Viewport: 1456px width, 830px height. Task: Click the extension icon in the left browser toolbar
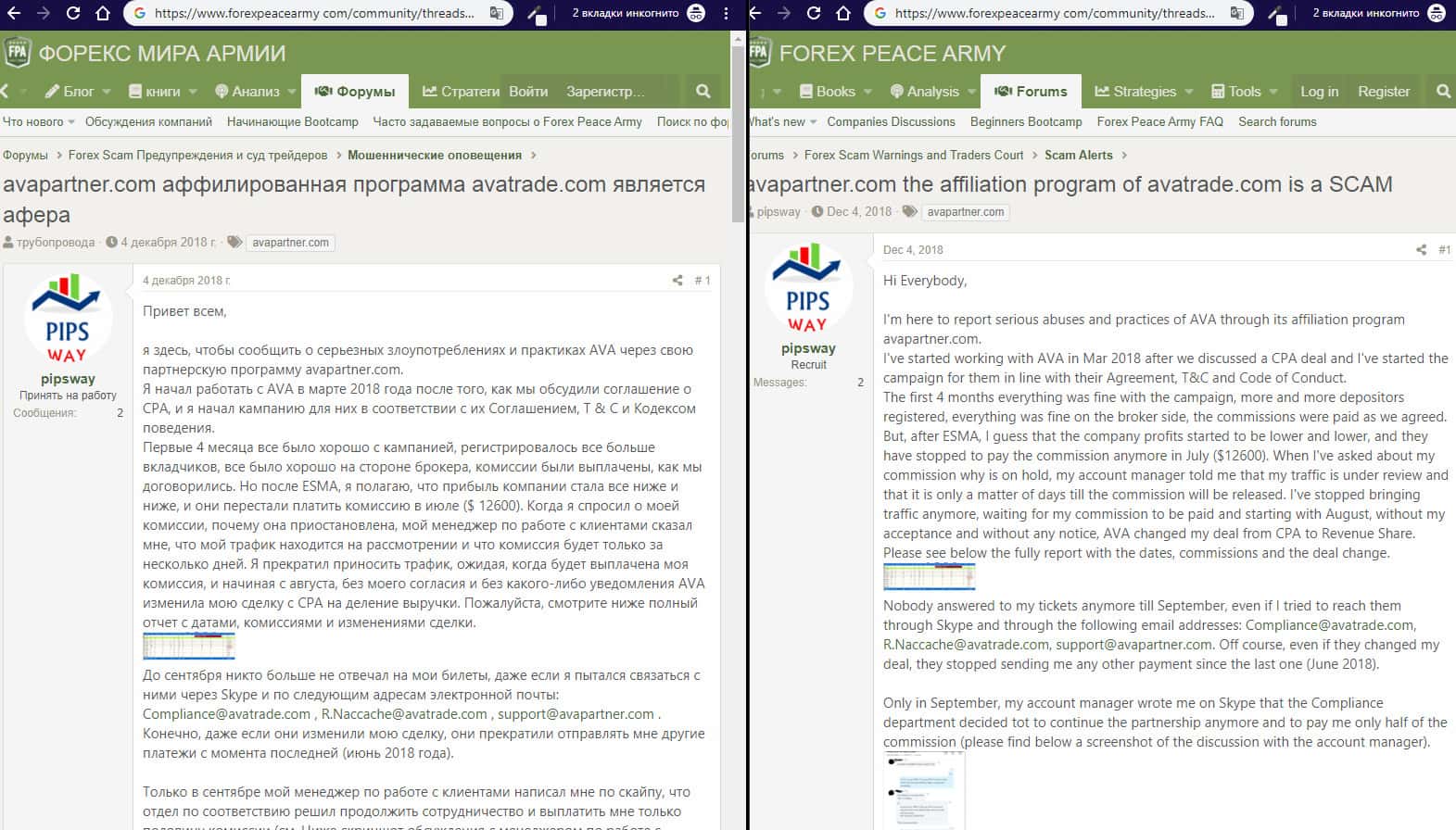(536, 14)
